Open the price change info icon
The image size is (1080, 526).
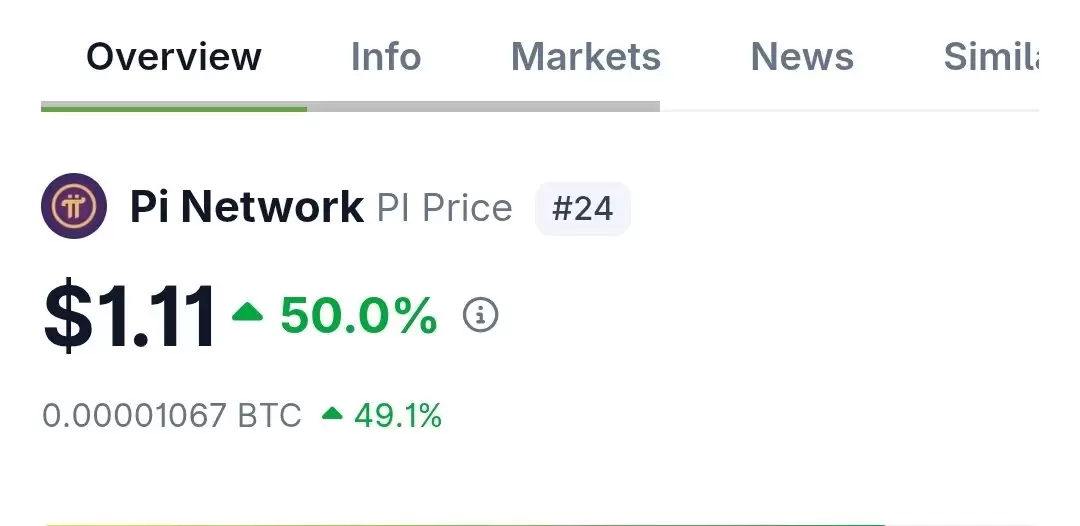coord(480,315)
